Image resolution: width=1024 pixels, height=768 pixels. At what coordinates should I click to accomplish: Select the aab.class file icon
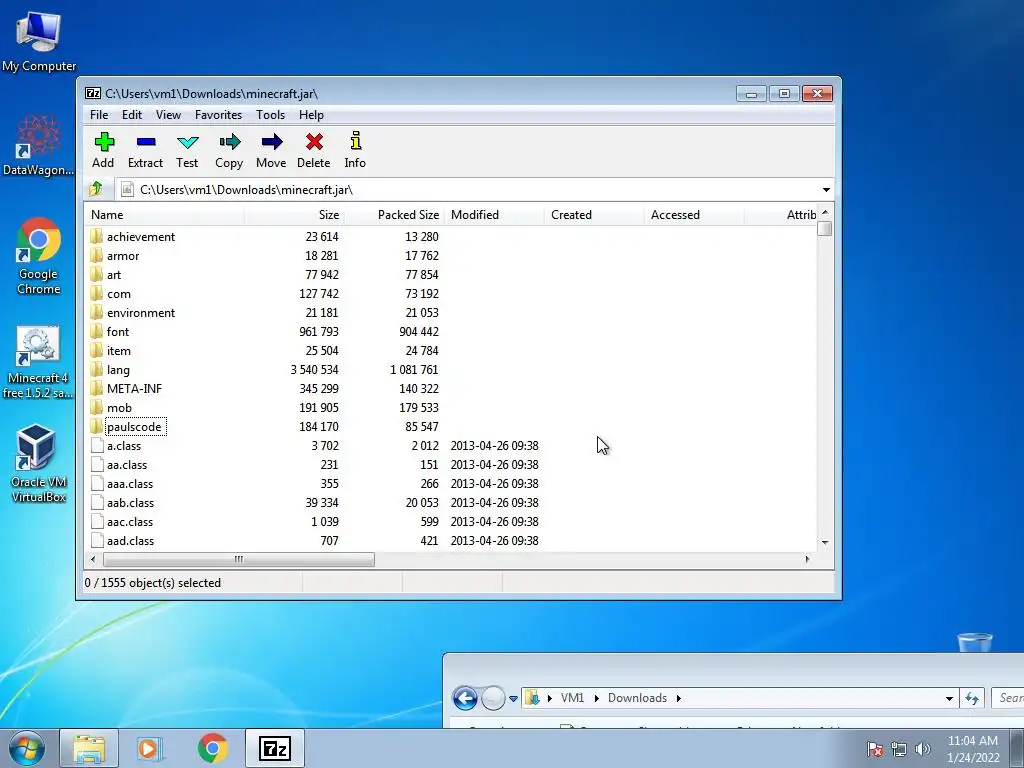click(x=97, y=502)
